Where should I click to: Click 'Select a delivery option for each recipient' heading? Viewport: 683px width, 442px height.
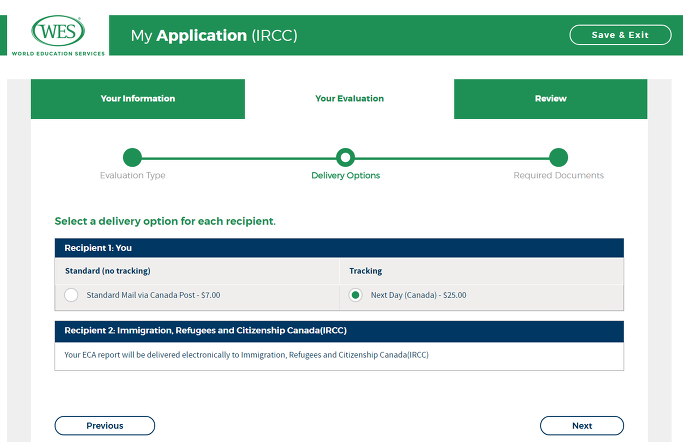coord(165,221)
